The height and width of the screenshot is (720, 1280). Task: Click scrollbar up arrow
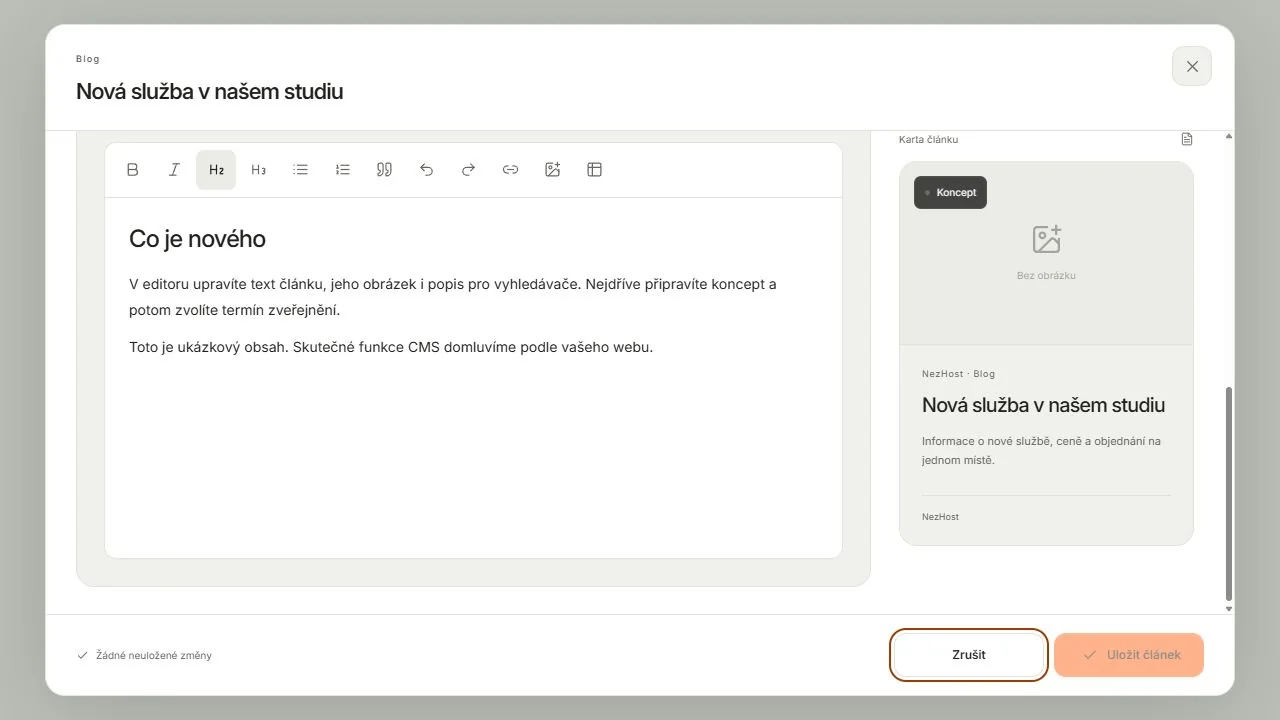[x=1229, y=136]
